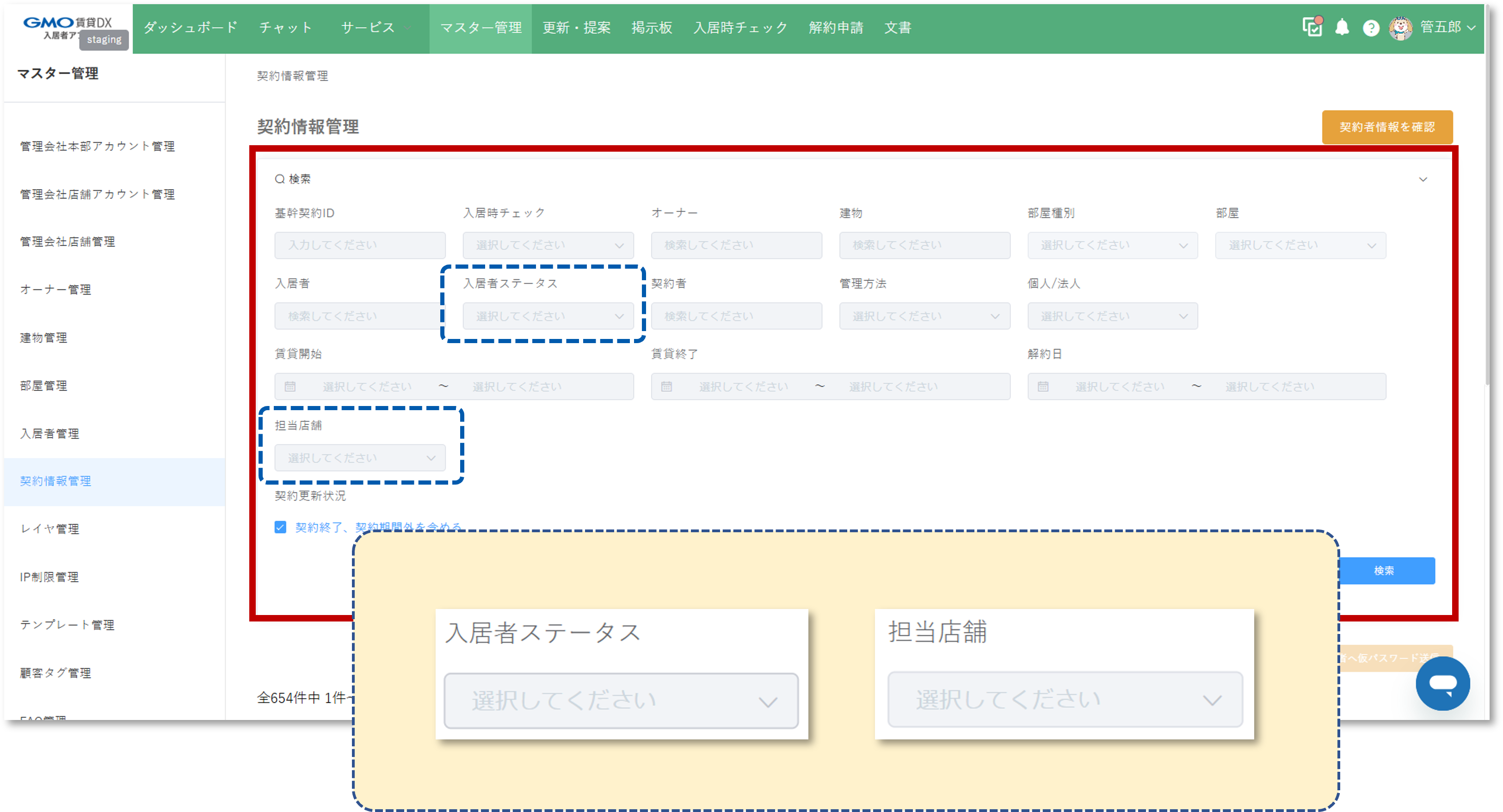Click the blue 検索 search button
Screen dimensions: 1503x812
click(1385, 571)
